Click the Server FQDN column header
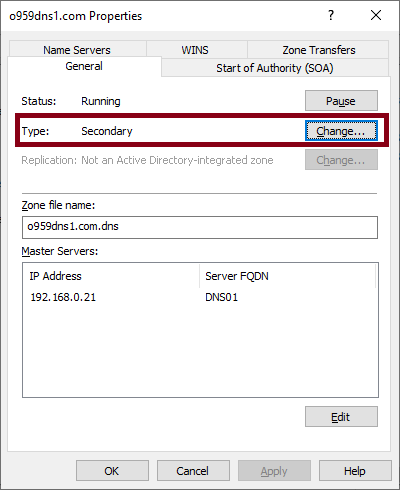The height and width of the screenshot is (490, 400). [x=288, y=276]
